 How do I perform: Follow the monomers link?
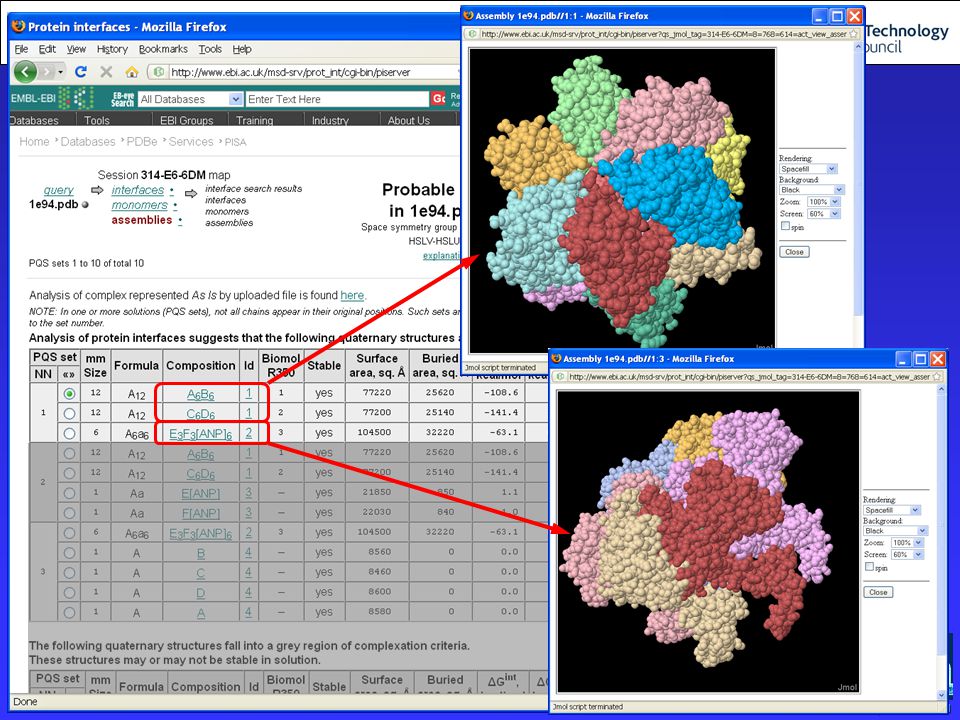click(139, 205)
